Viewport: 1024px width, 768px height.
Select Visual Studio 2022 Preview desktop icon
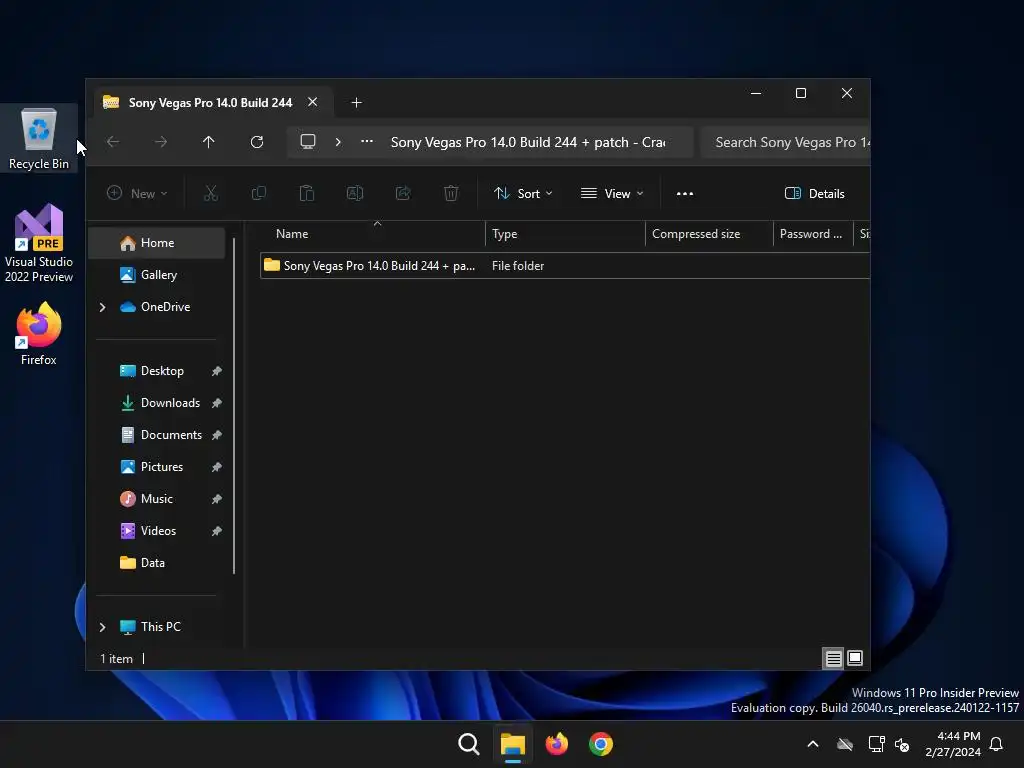click(x=39, y=243)
